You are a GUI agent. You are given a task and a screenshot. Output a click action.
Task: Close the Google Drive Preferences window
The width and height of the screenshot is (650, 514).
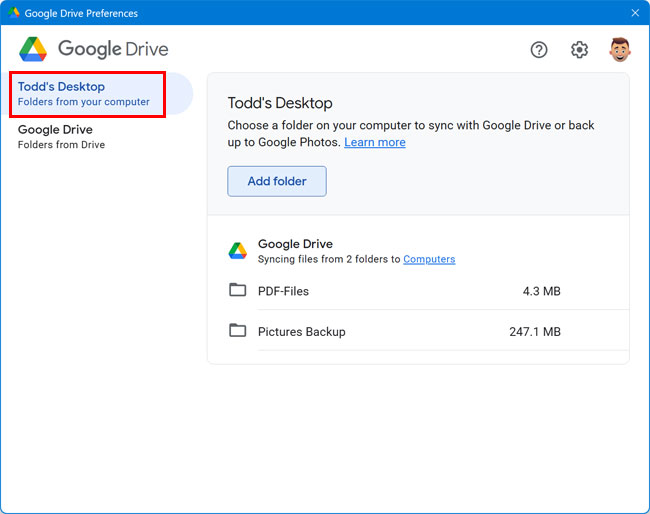[x=635, y=13]
